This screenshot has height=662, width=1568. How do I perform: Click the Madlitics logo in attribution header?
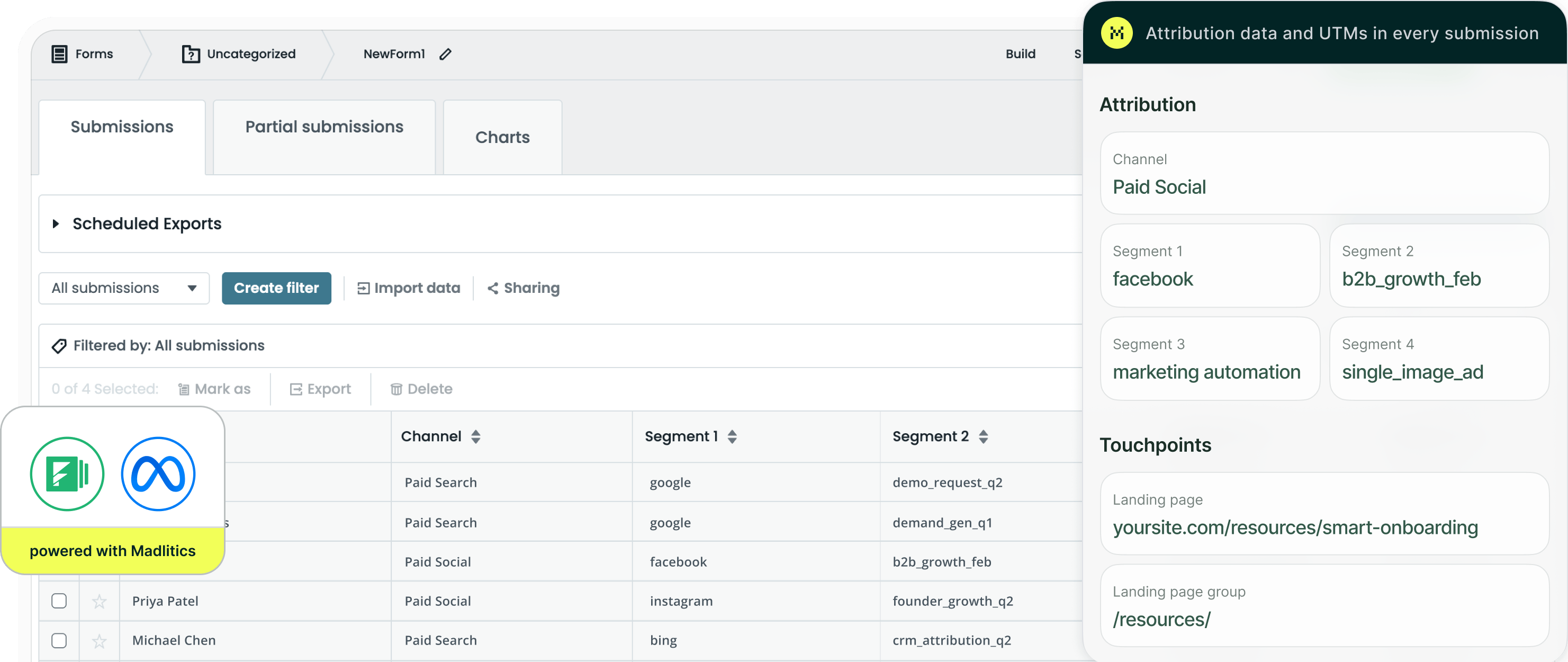pyautogui.click(x=1116, y=33)
